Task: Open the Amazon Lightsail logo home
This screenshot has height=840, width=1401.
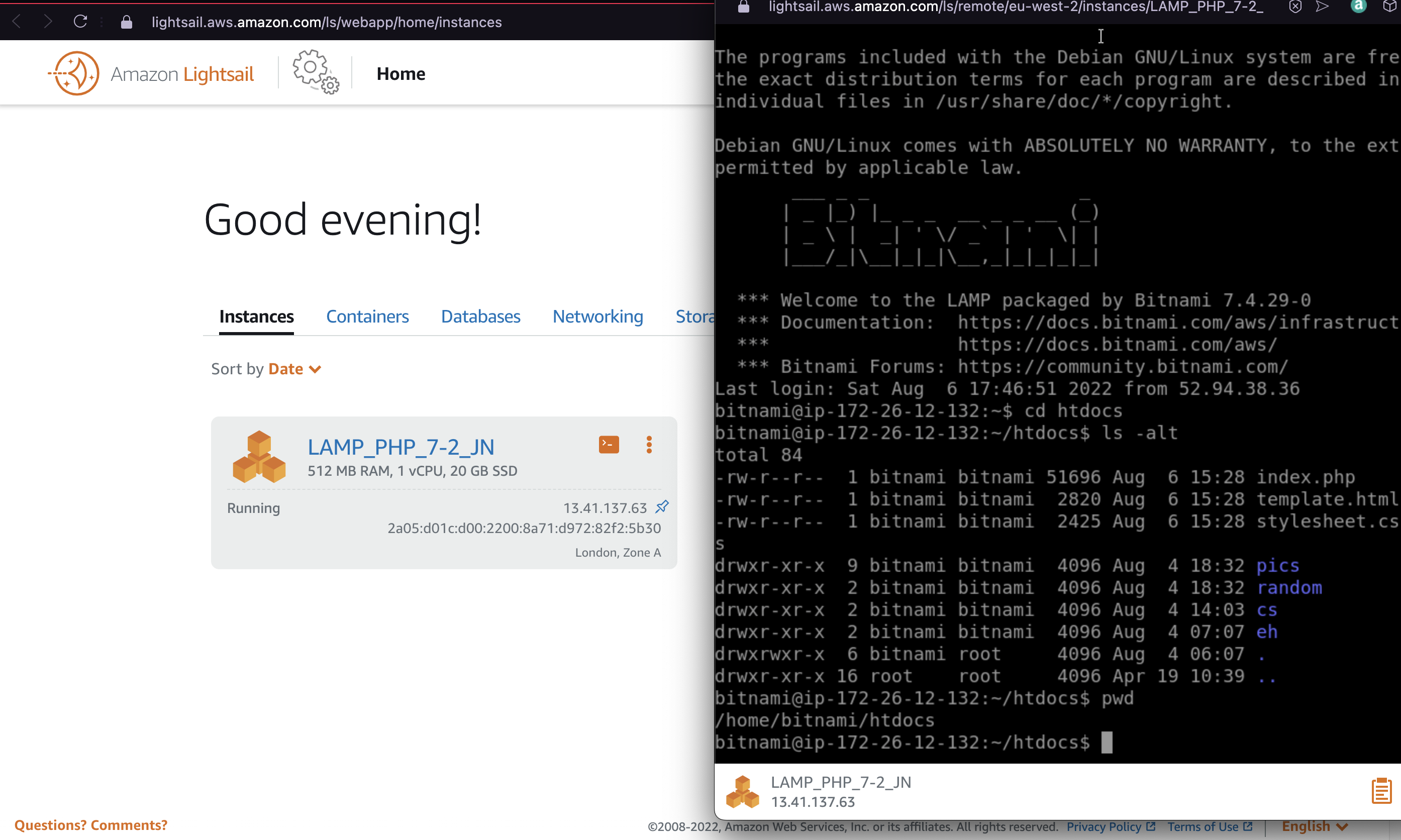Action: tap(151, 73)
